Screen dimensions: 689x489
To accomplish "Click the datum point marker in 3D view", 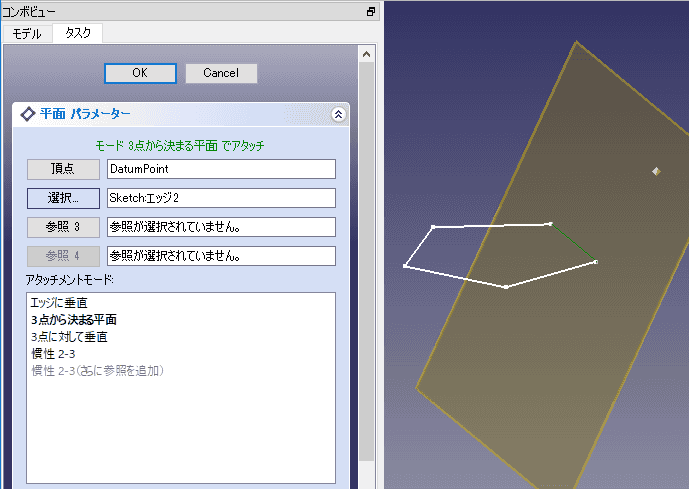I will (656, 171).
